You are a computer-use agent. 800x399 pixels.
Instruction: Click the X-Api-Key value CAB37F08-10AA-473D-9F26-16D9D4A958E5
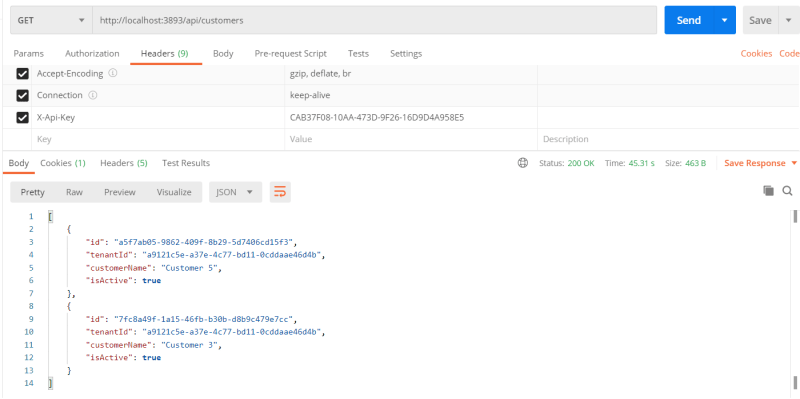pos(377,118)
